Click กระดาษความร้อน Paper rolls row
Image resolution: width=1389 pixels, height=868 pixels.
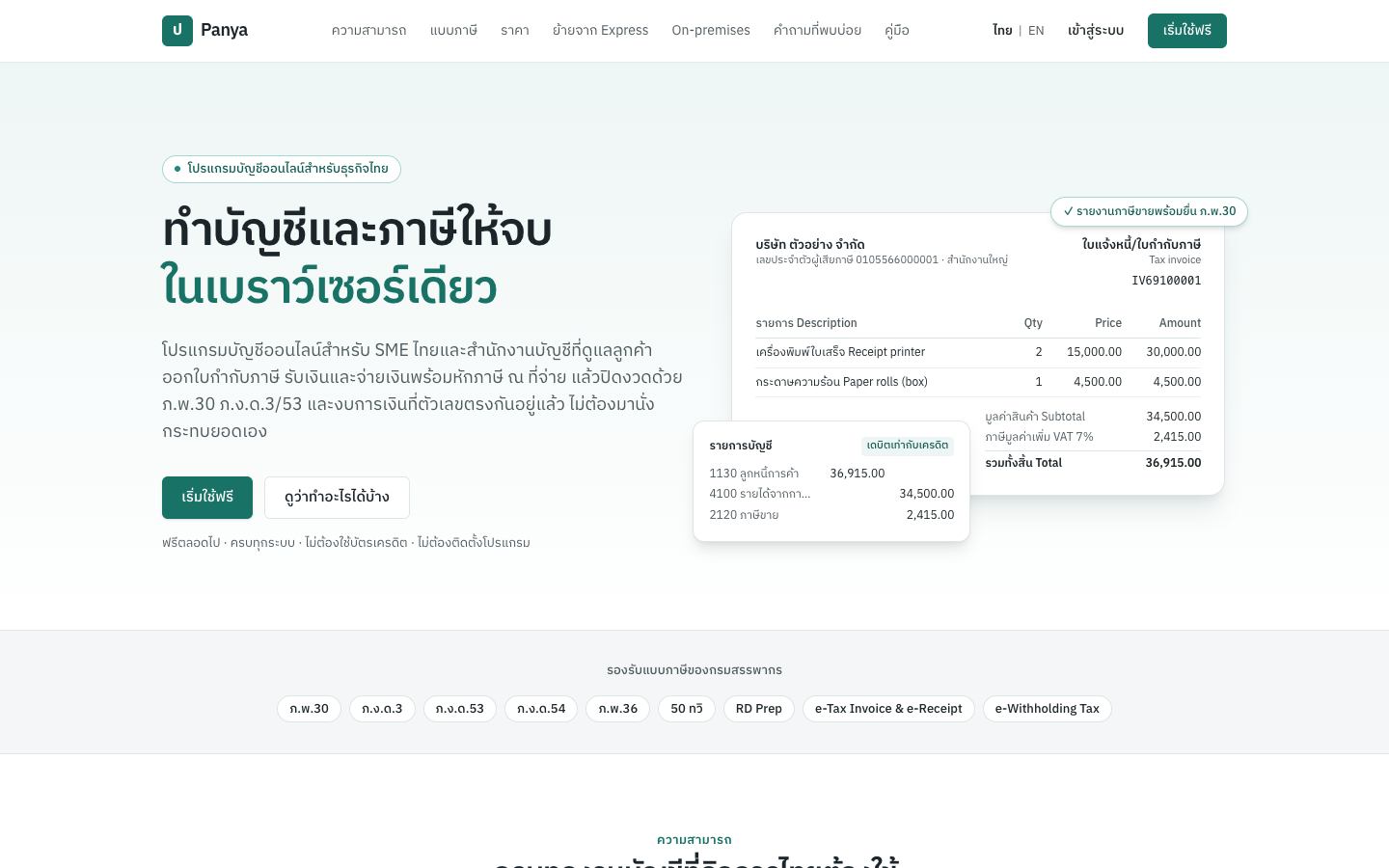(x=978, y=382)
